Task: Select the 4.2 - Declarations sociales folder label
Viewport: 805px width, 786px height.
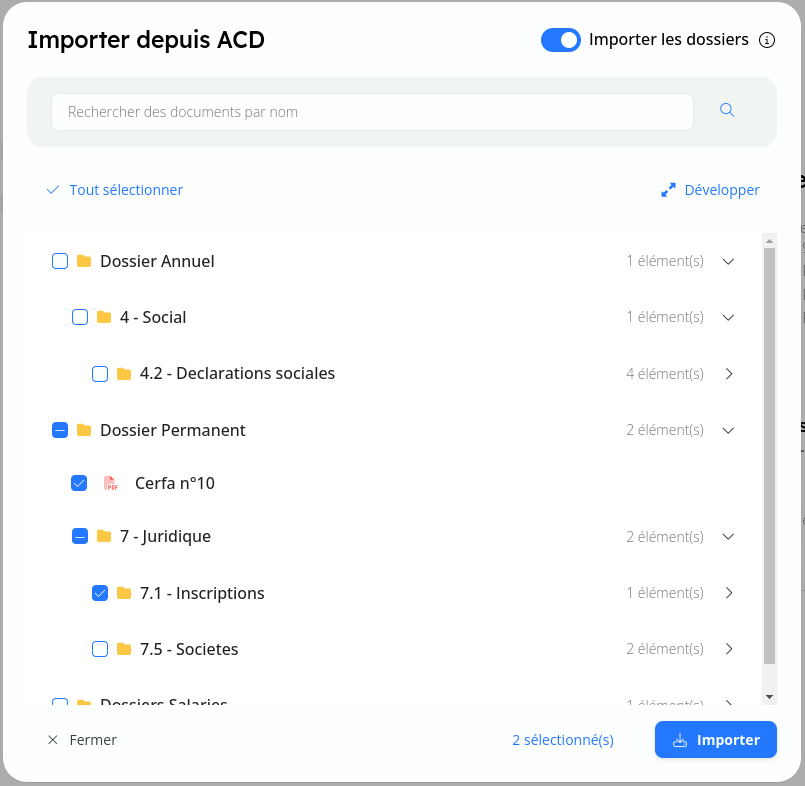Action: click(x=237, y=374)
